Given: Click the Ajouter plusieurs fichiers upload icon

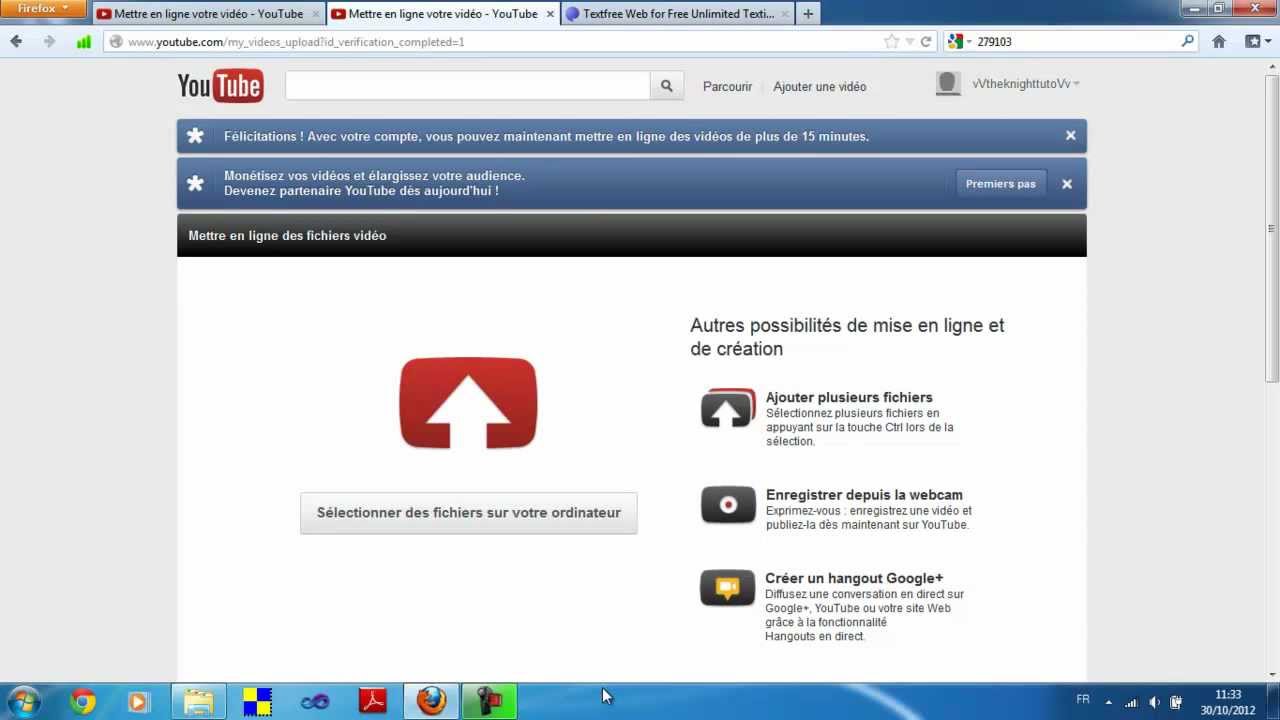Looking at the screenshot, I should coord(728,408).
